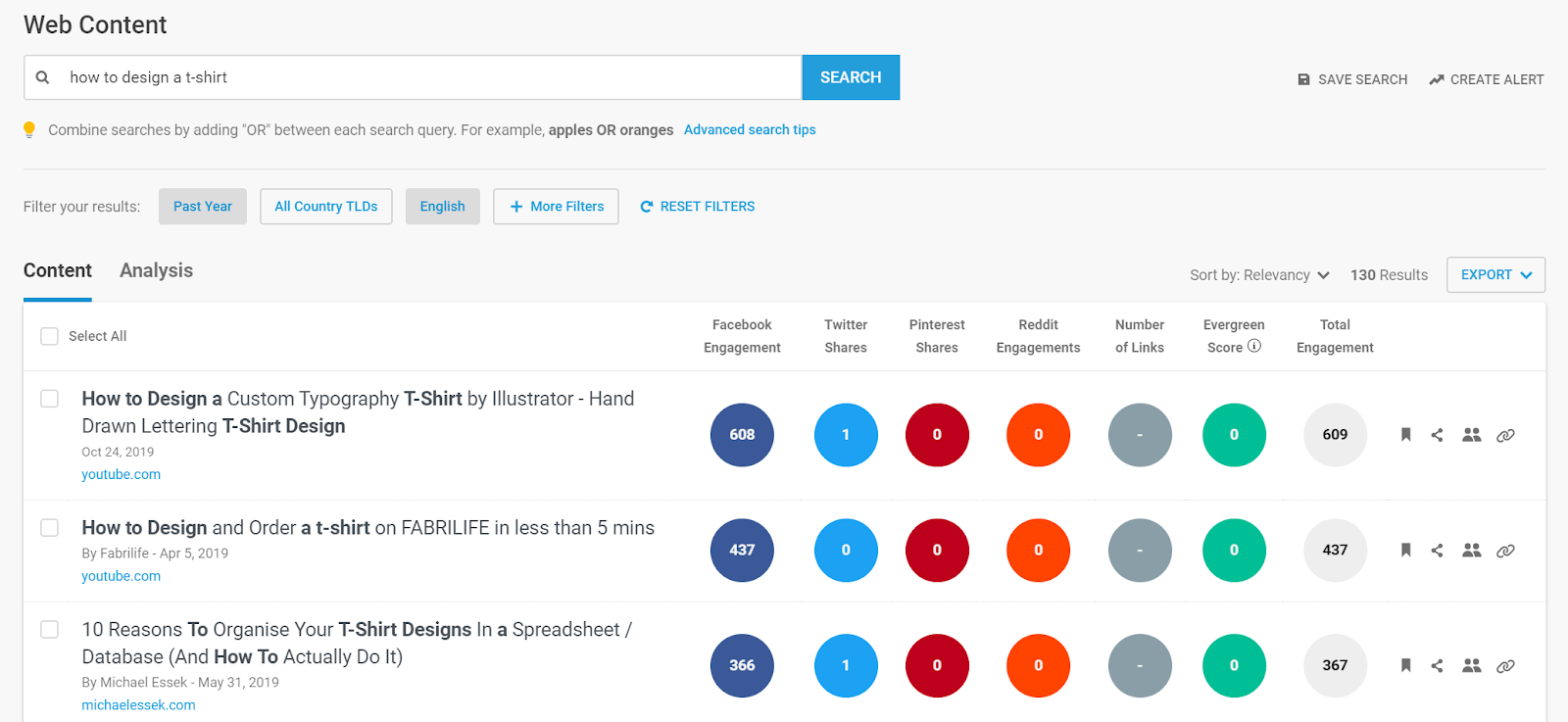The height and width of the screenshot is (722, 1568).
Task: Switch to the Analysis tab
Action: click(x=156, y=270)
